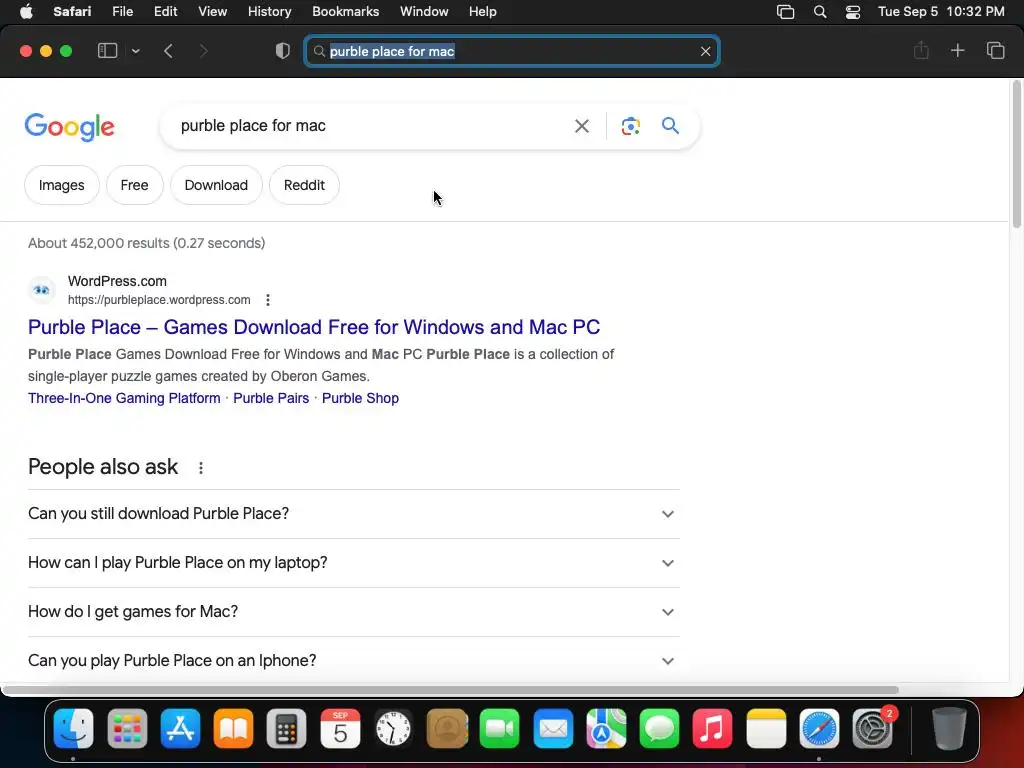Expand 'How do I get games for Mac?'

(x=354, y=612)
